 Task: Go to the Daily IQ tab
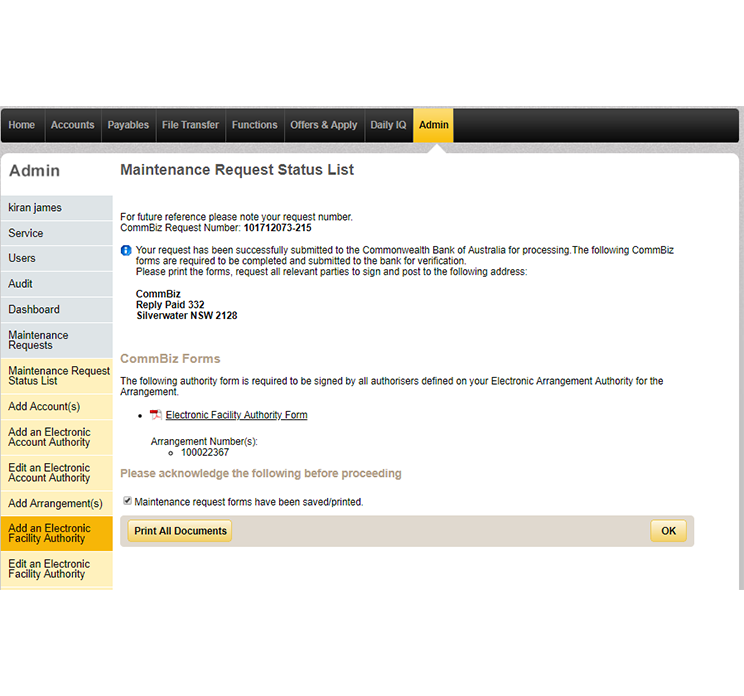click(389, 125)
